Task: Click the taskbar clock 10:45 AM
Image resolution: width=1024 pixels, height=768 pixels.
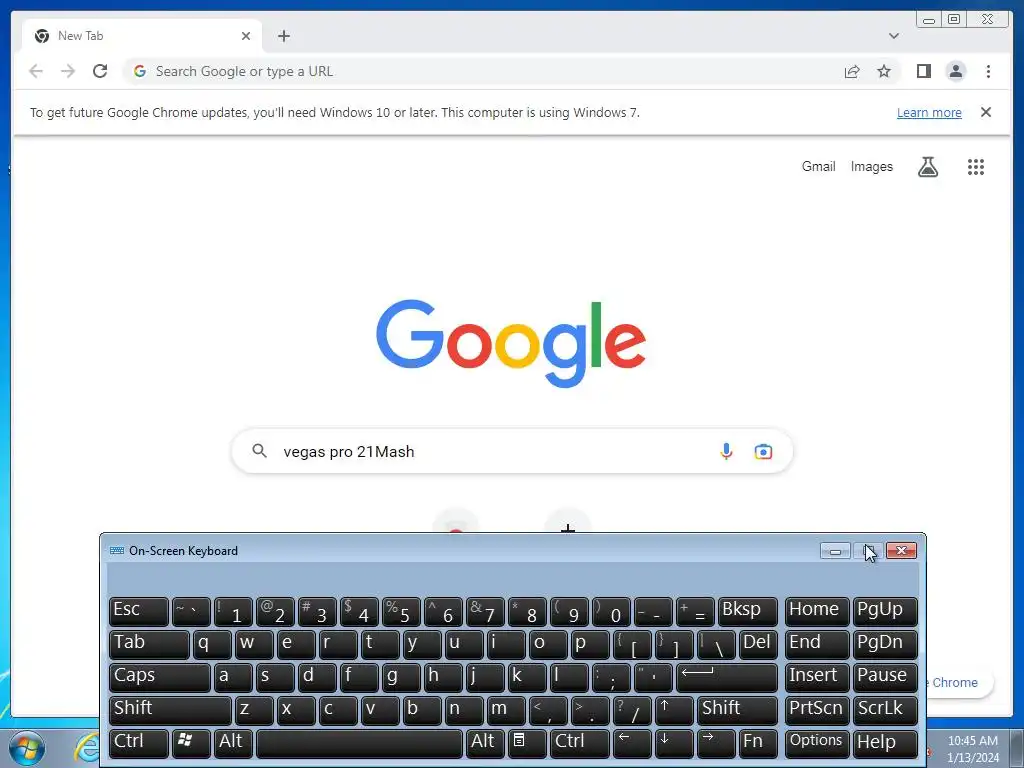Action: pos(972,741)
